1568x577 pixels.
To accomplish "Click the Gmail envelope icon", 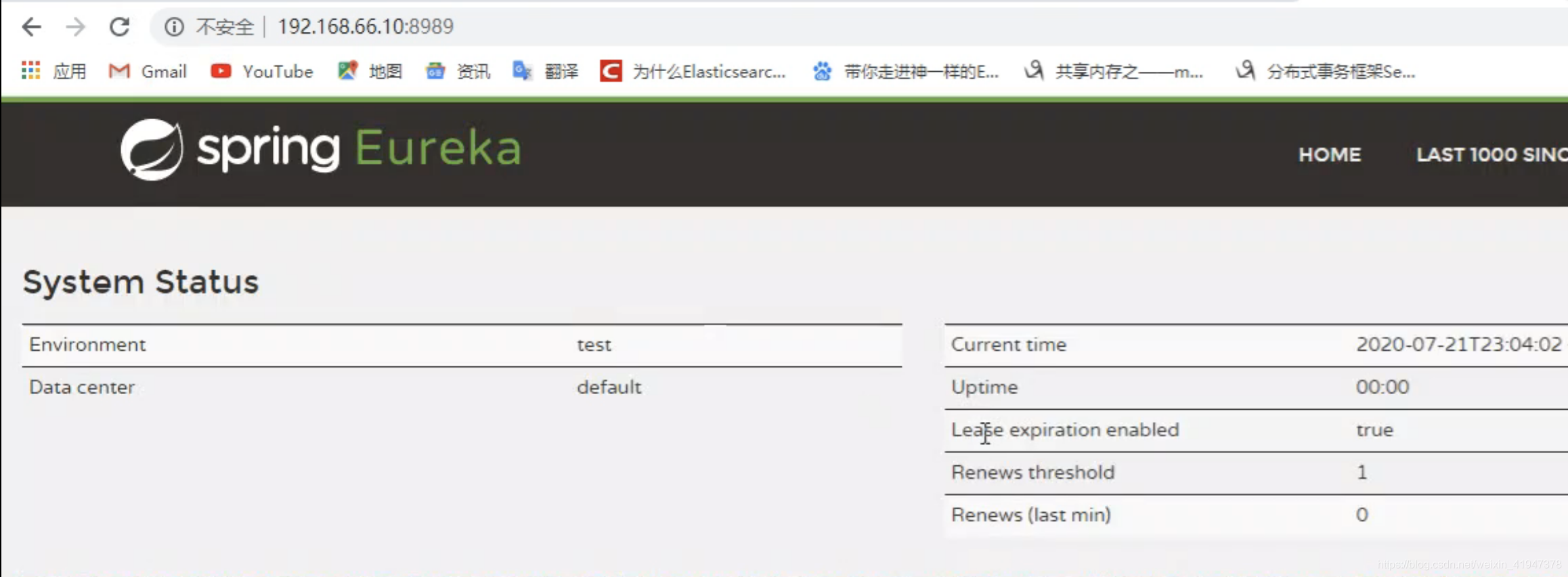I will [119, 70].
